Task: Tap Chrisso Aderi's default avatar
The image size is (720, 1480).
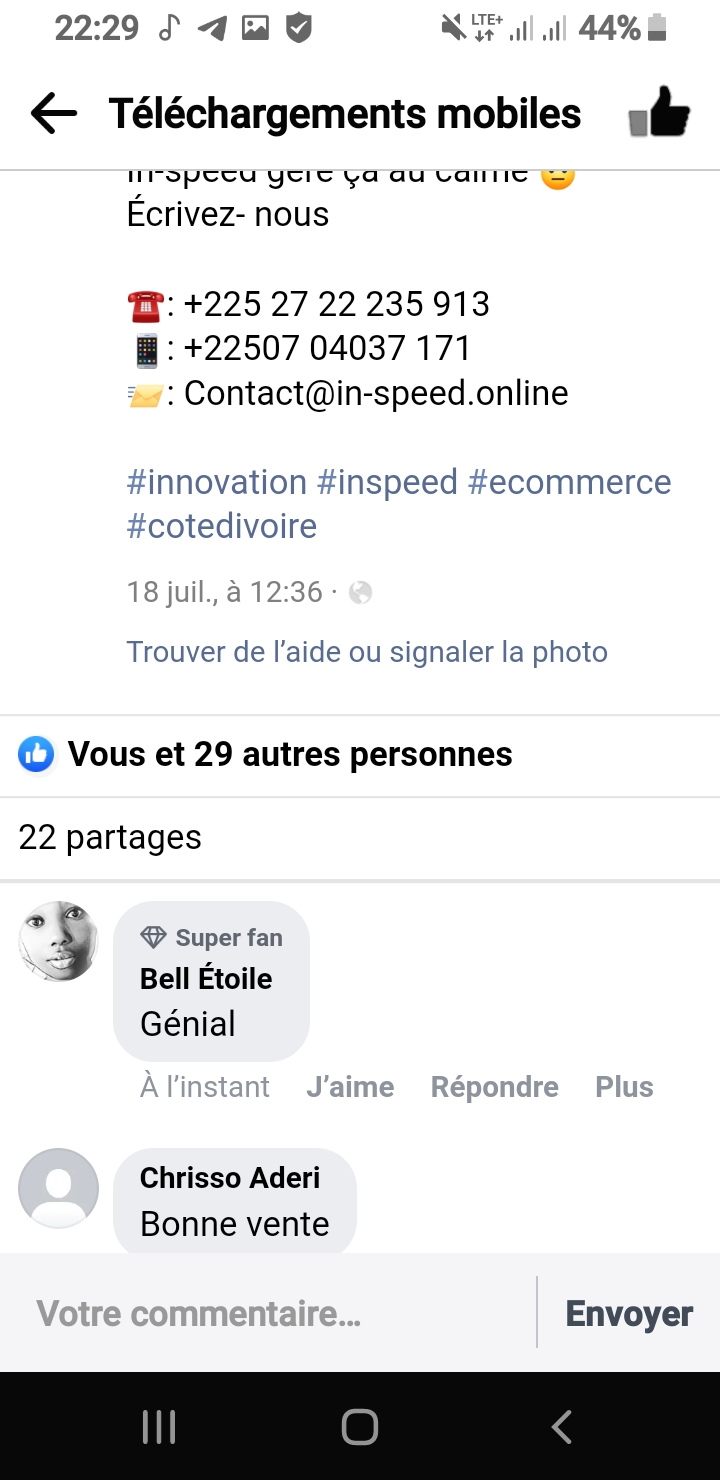Action: click(x=59, y=1188)
